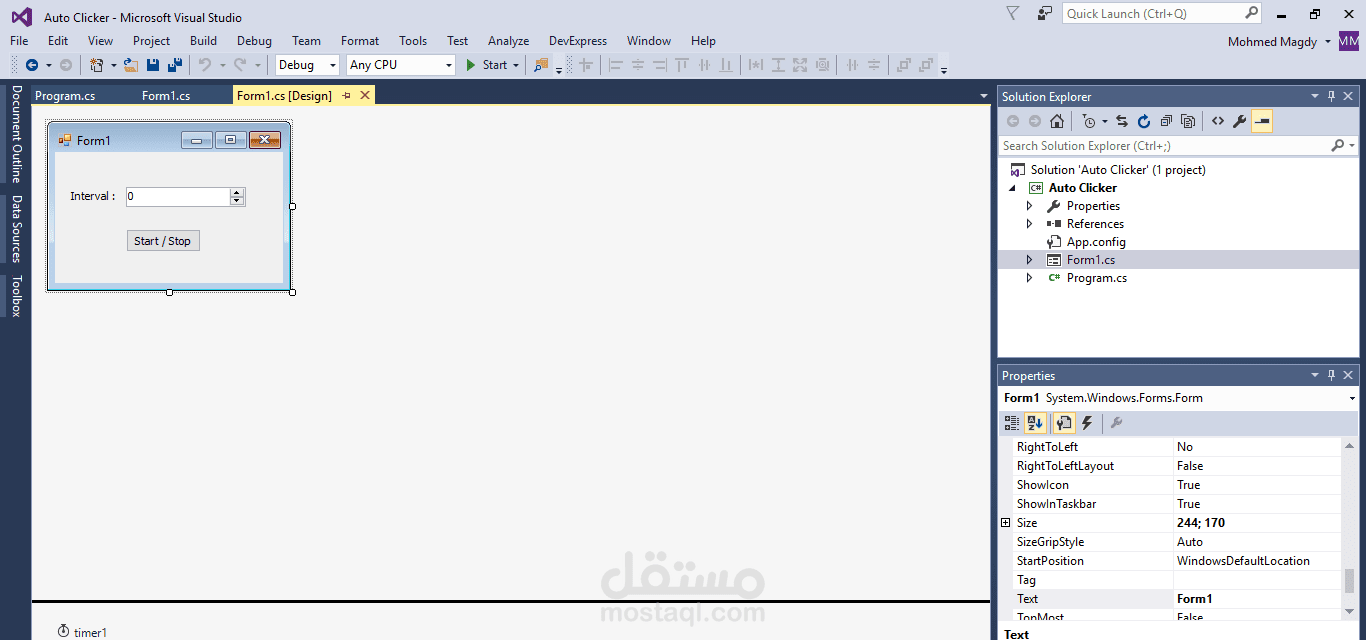Open the Build menu
The height and width of the screenshot is (640, 1366).
pos(203,41)
